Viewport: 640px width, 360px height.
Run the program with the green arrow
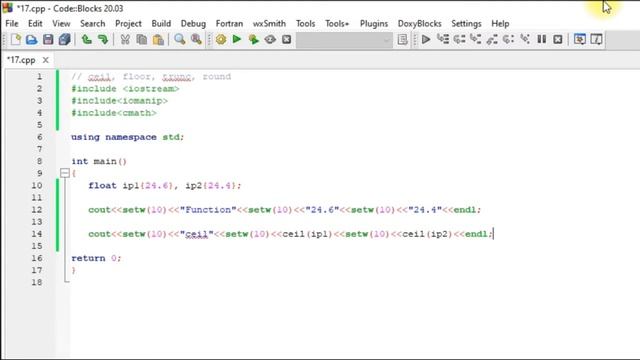coord(237,40)
